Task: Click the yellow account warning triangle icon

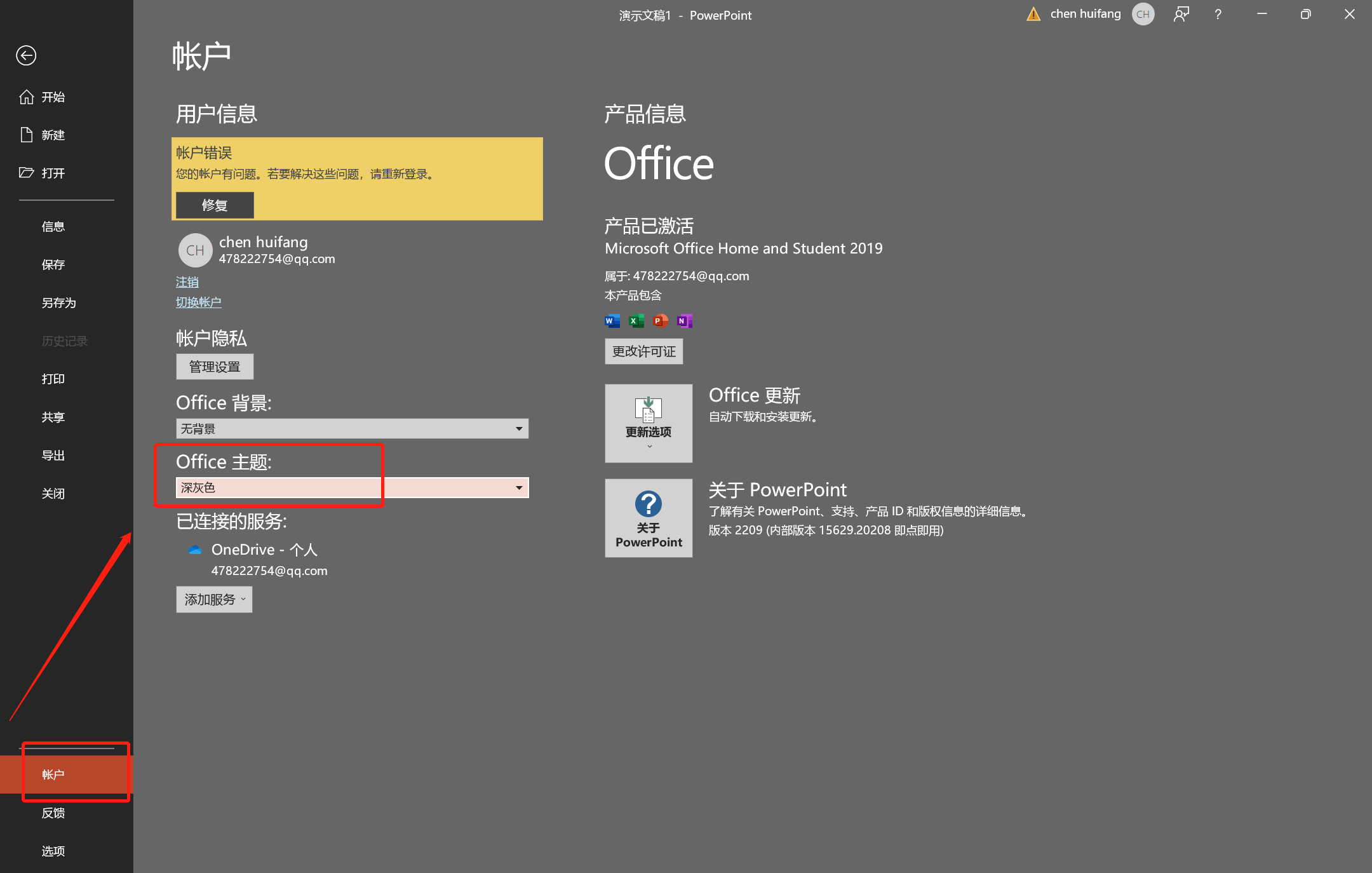Action: (1033, 14)
